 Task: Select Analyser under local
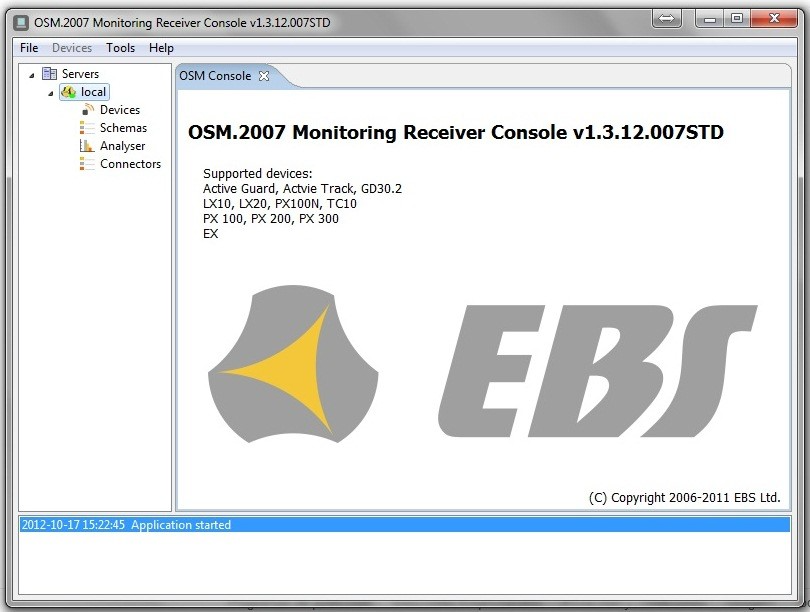point(122,146)
